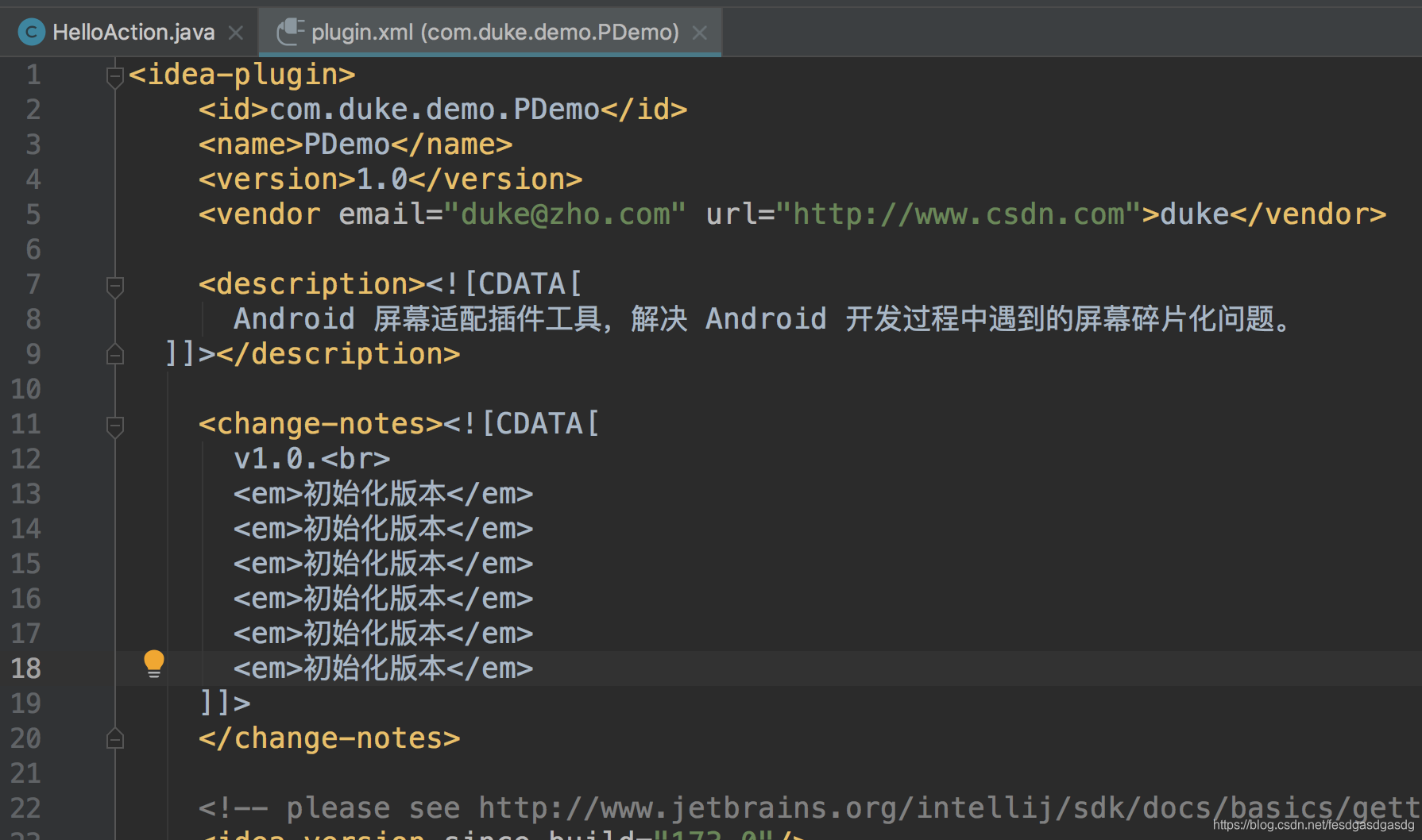Click the CSDN blog watermark link bottom right
The height and width of the screenshot is (840, 1422).
1315,824
